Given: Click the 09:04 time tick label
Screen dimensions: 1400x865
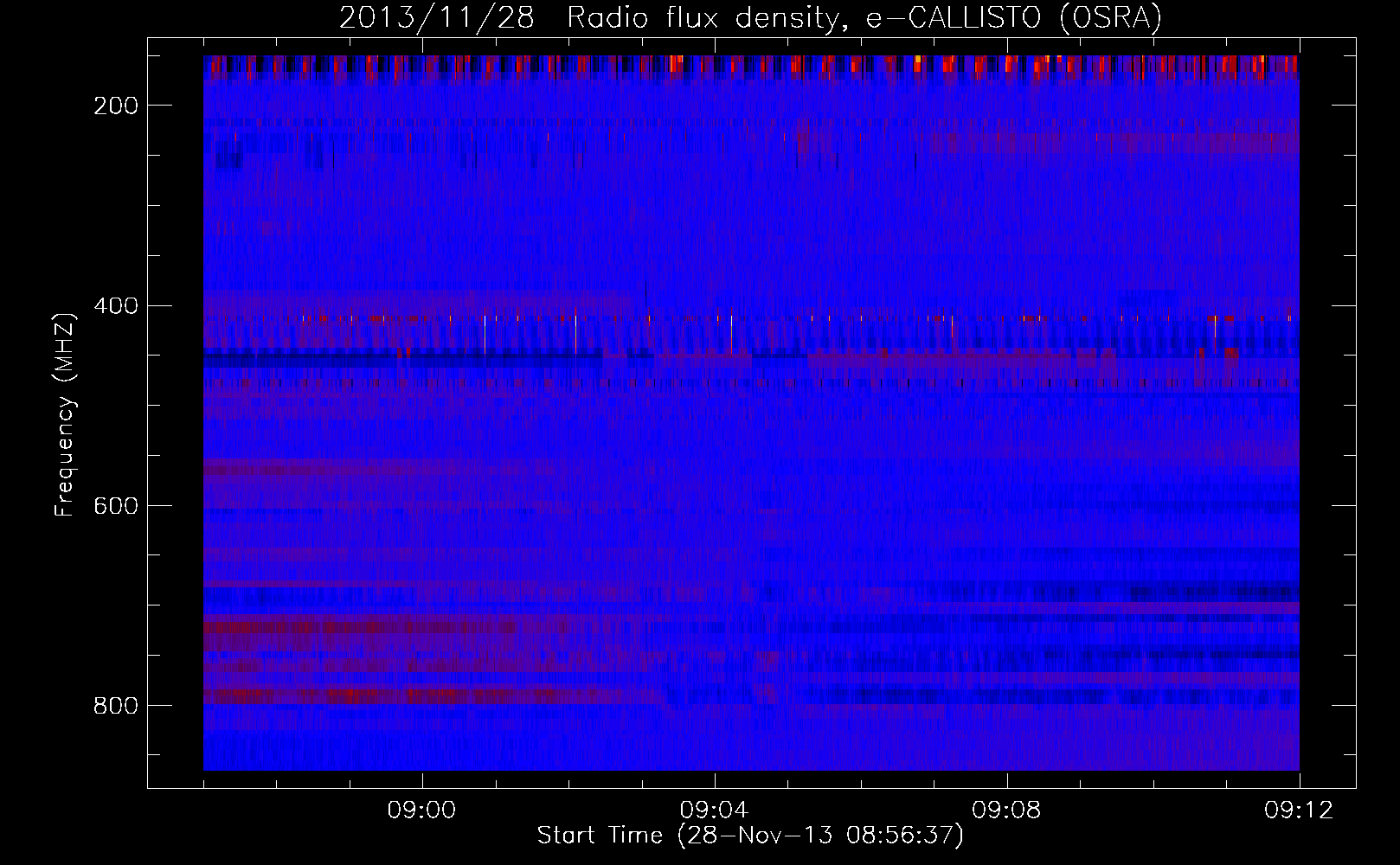Looking at the screenshot, I should click(714, 810).
